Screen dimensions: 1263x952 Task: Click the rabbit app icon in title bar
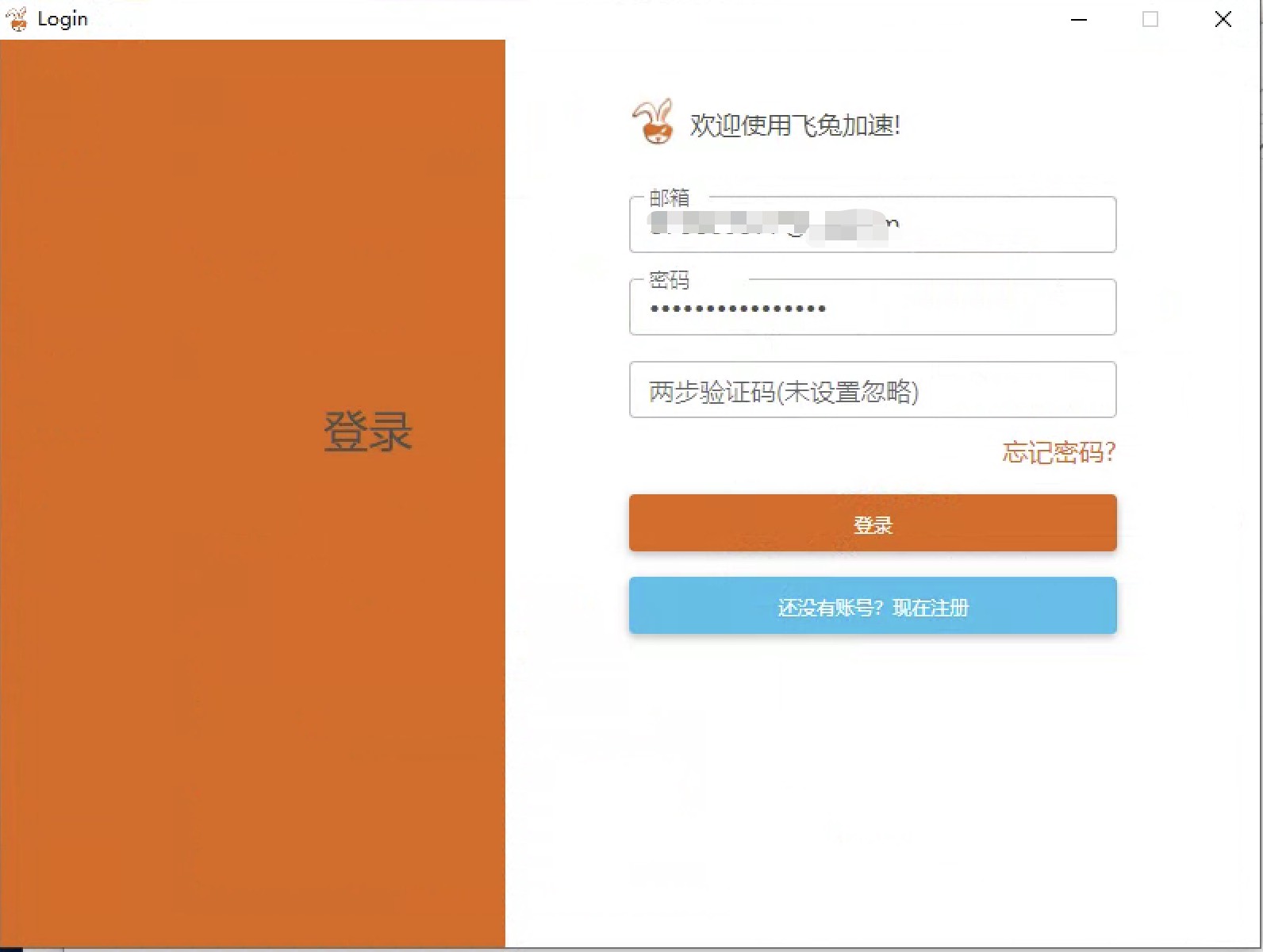[17, 19]
